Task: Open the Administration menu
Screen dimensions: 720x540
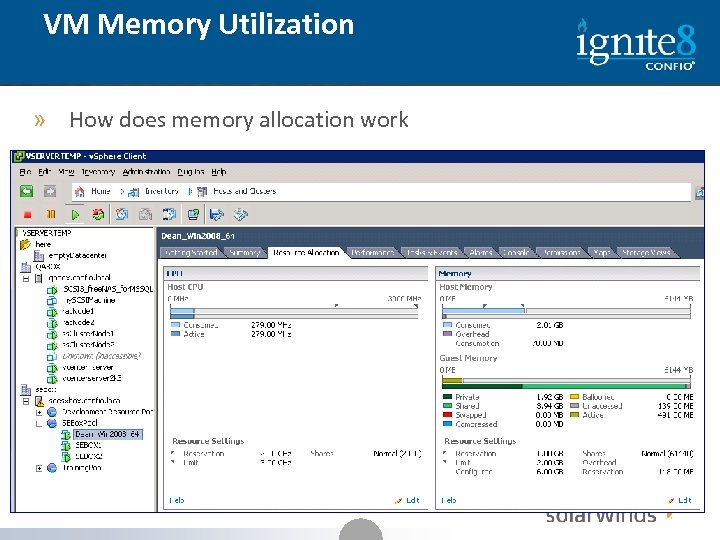Action: pos(146,172)
